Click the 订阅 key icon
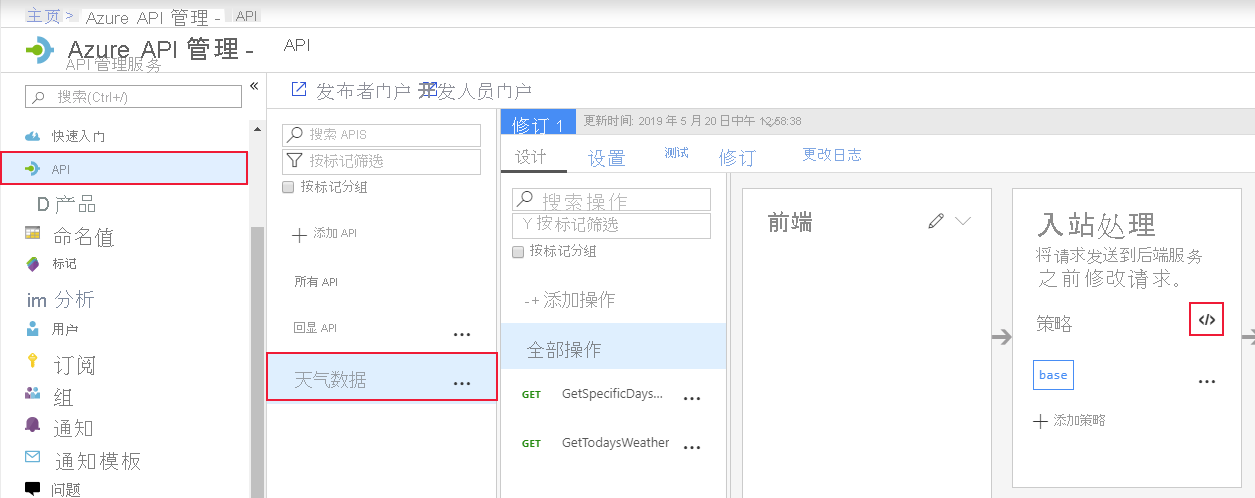Viewport: 1255px width, 498px height. (x=32, y=361)
